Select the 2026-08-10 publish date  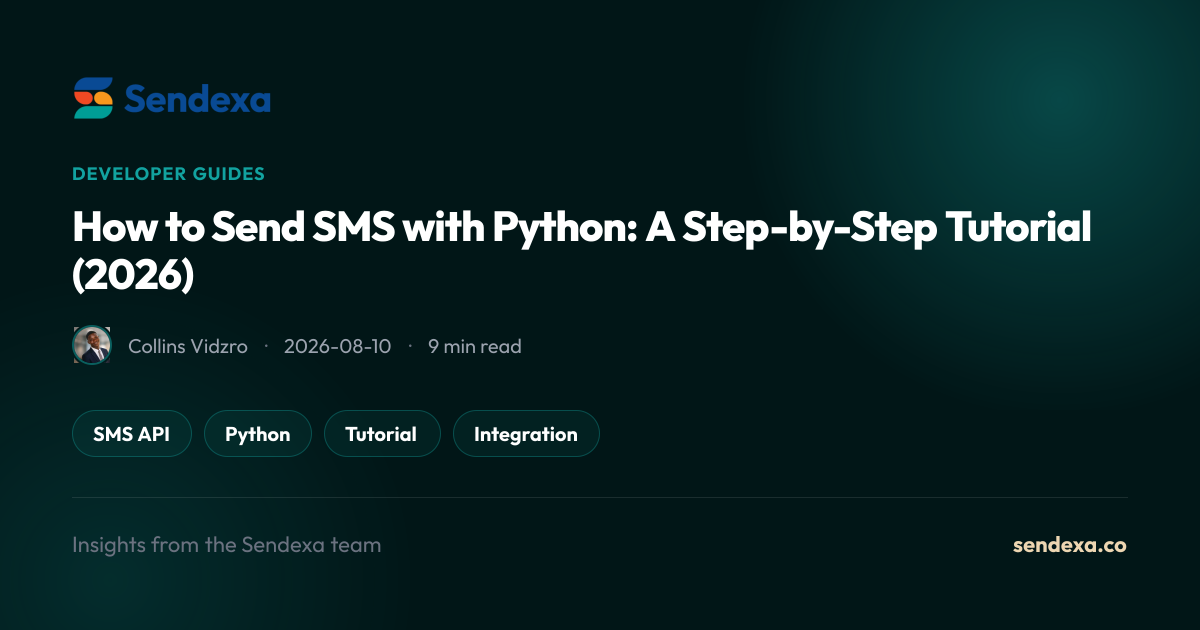pos(337,346)
